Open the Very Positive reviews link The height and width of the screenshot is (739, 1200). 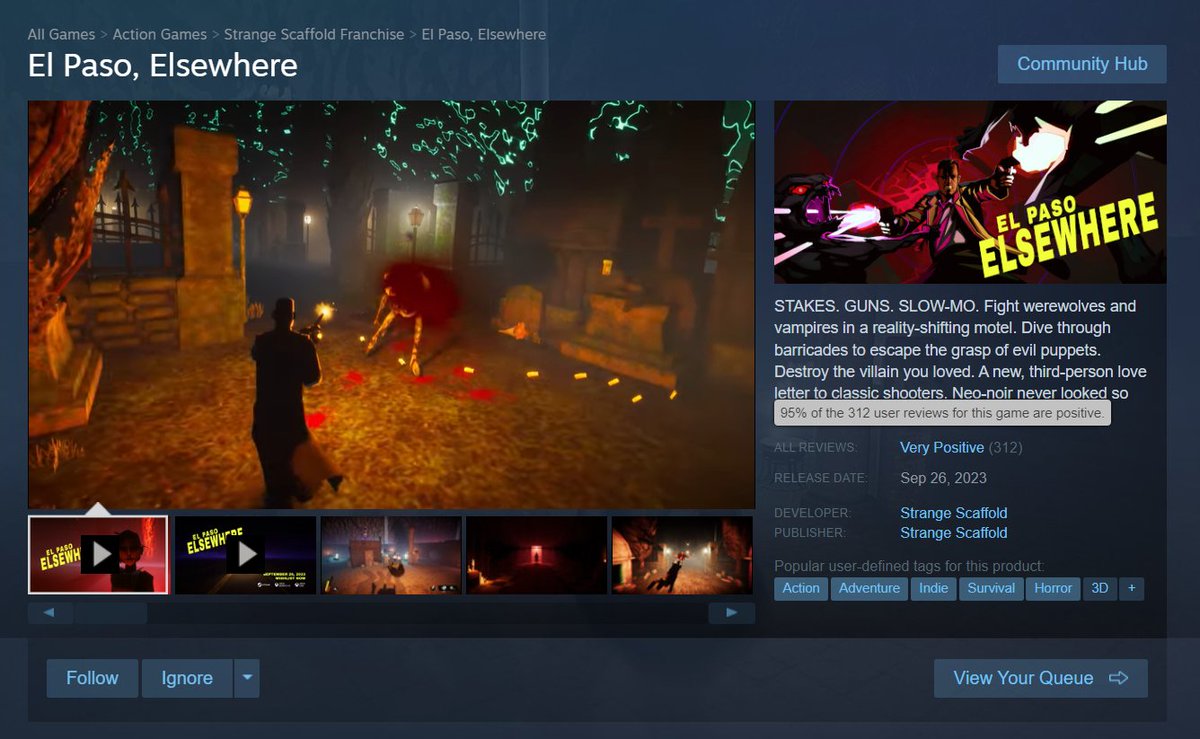942,447
